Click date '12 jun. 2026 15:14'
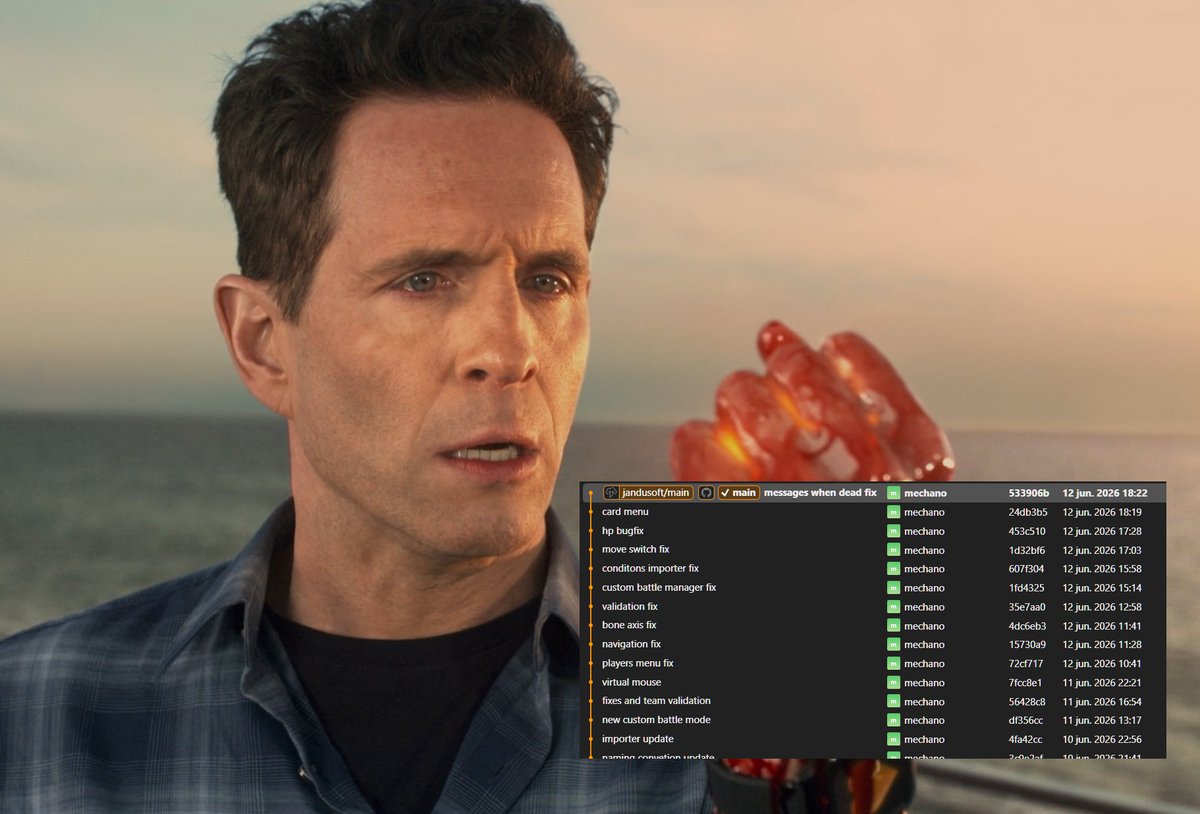The width and height of the screenshot is (1200, 814). click(x=1102, y=588)
